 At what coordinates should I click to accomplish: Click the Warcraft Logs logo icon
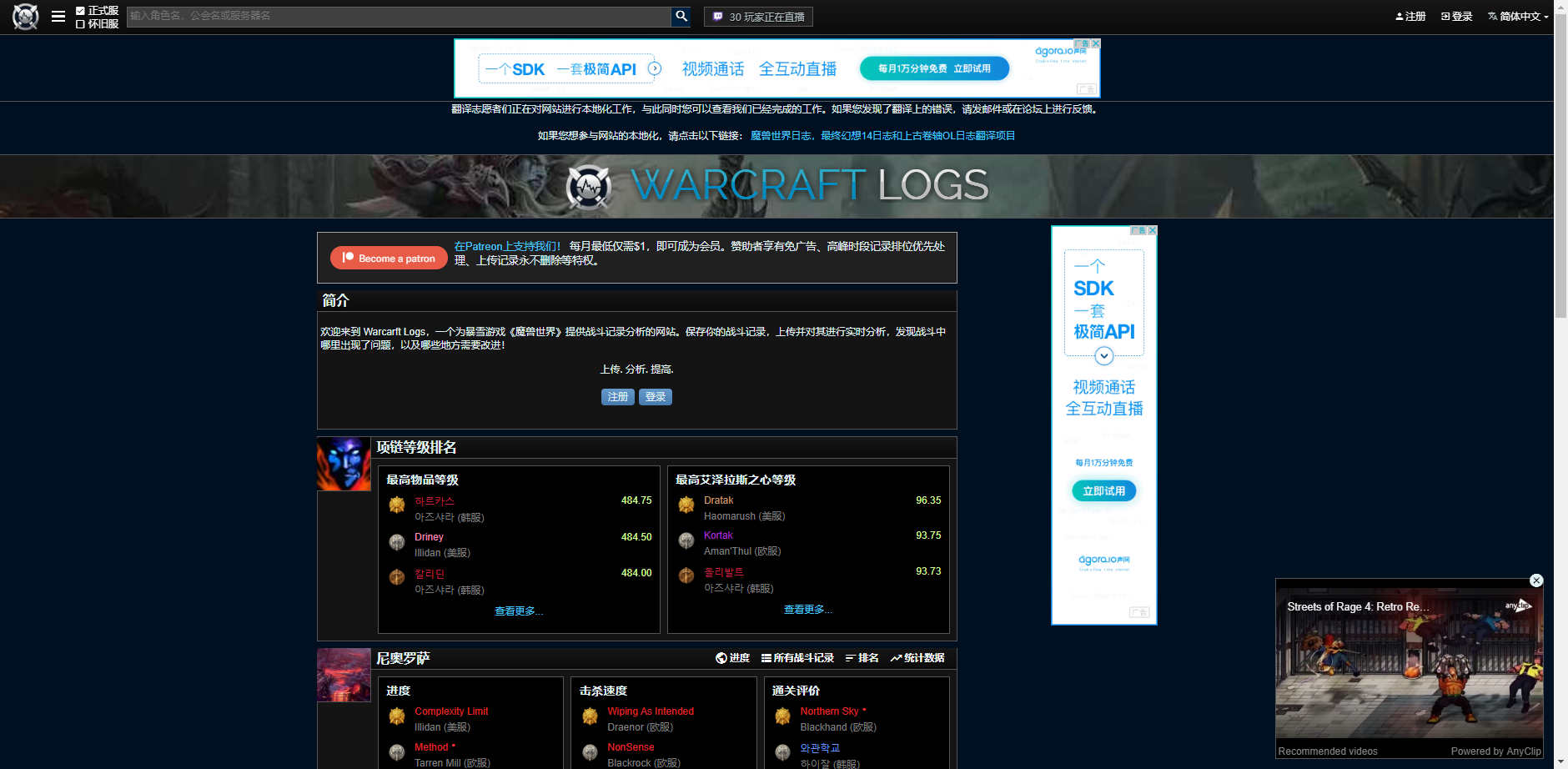(25, 16)
